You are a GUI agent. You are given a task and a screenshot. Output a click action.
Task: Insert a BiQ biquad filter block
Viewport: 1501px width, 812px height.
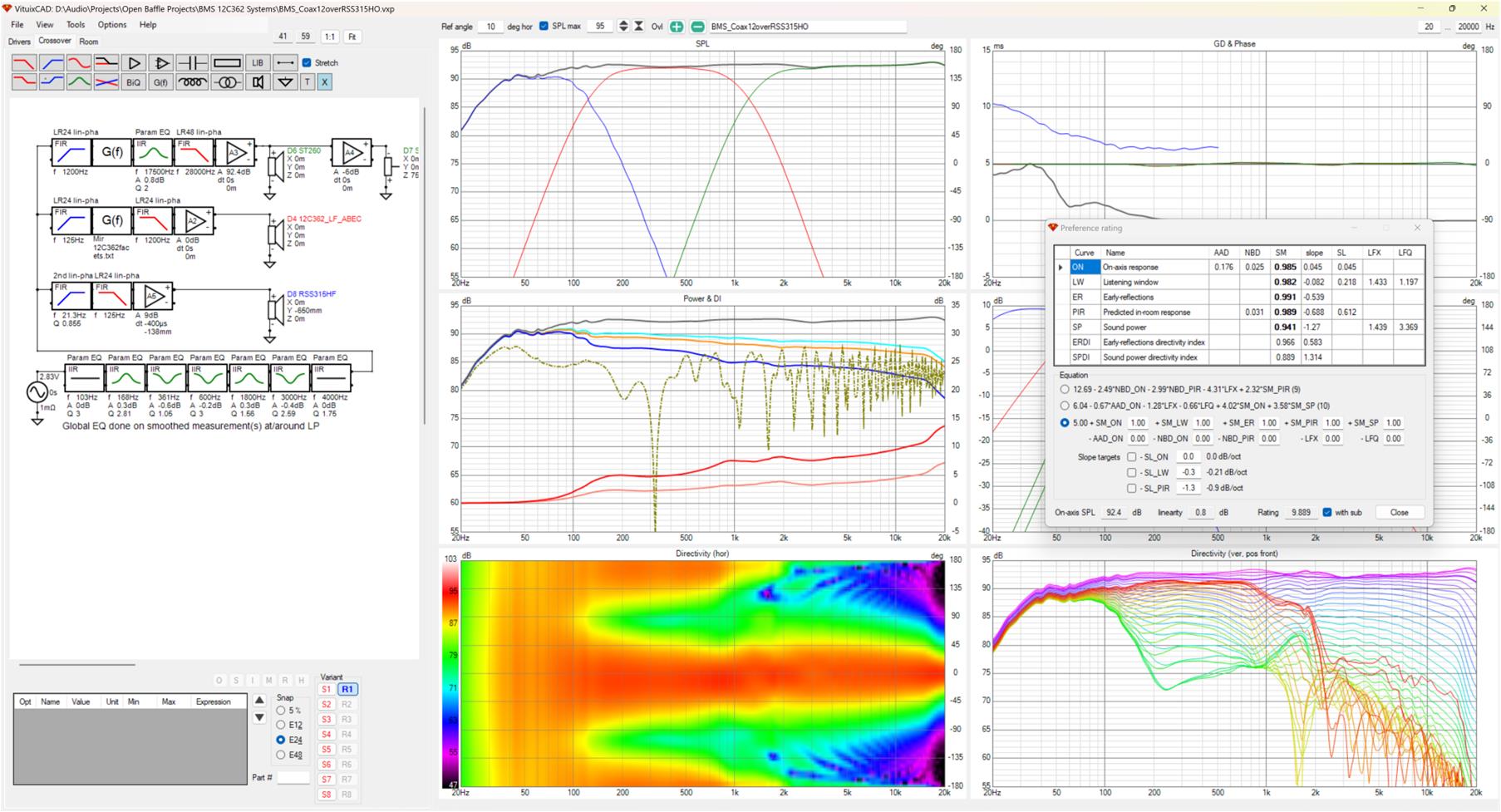(134, 82)
